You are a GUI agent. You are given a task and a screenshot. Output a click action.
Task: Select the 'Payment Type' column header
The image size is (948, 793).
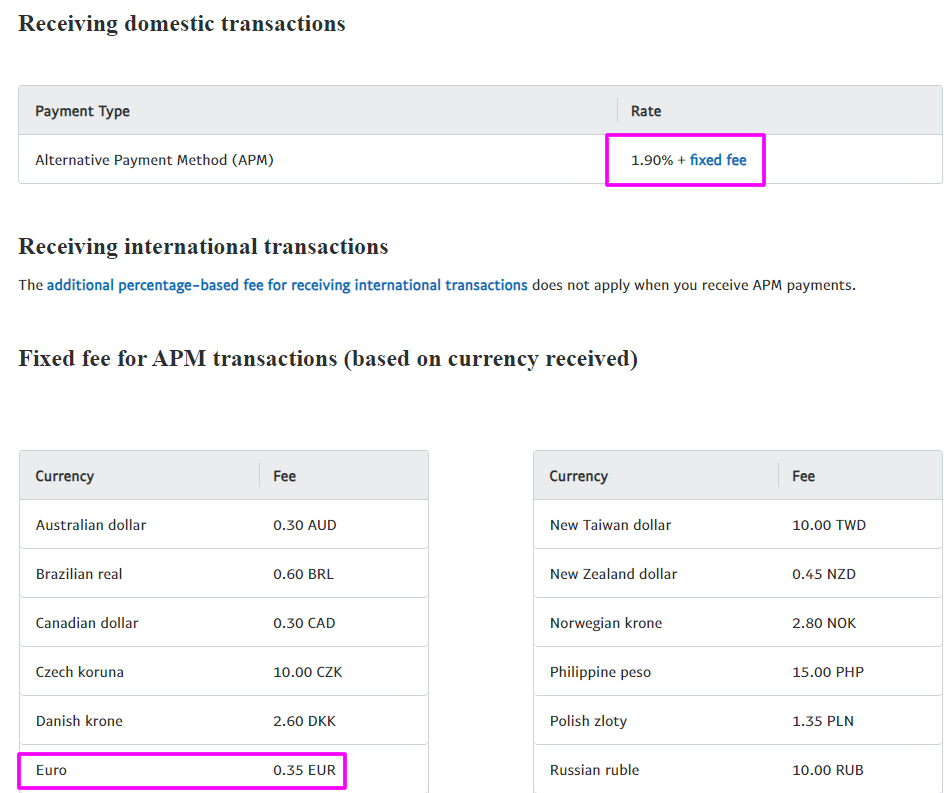[x=83, y=111]
